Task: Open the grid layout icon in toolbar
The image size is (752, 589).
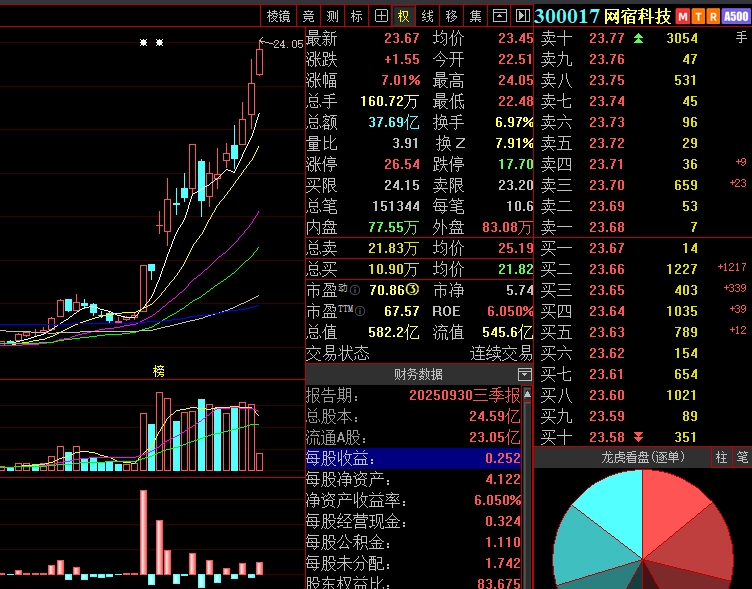Action: click(x=381, y=16)
